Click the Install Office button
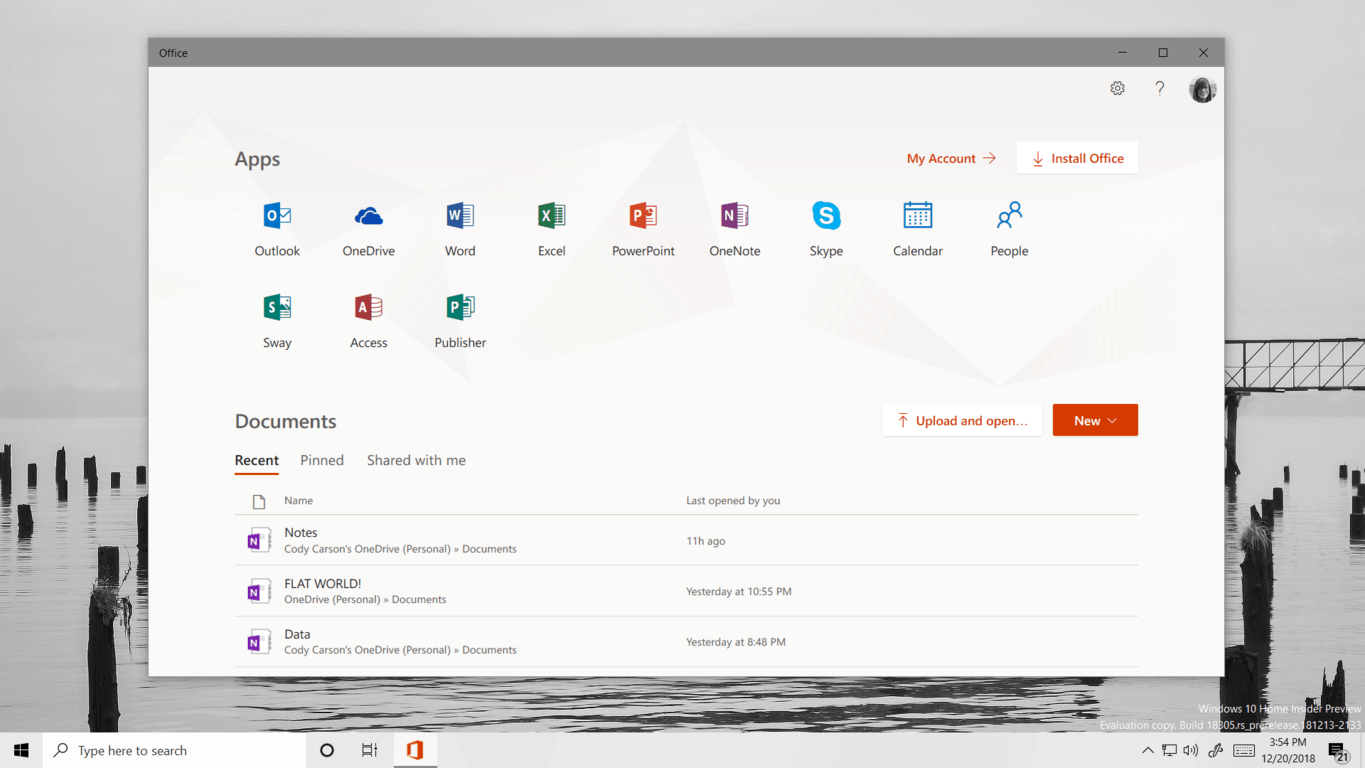 coord(1077,158)
